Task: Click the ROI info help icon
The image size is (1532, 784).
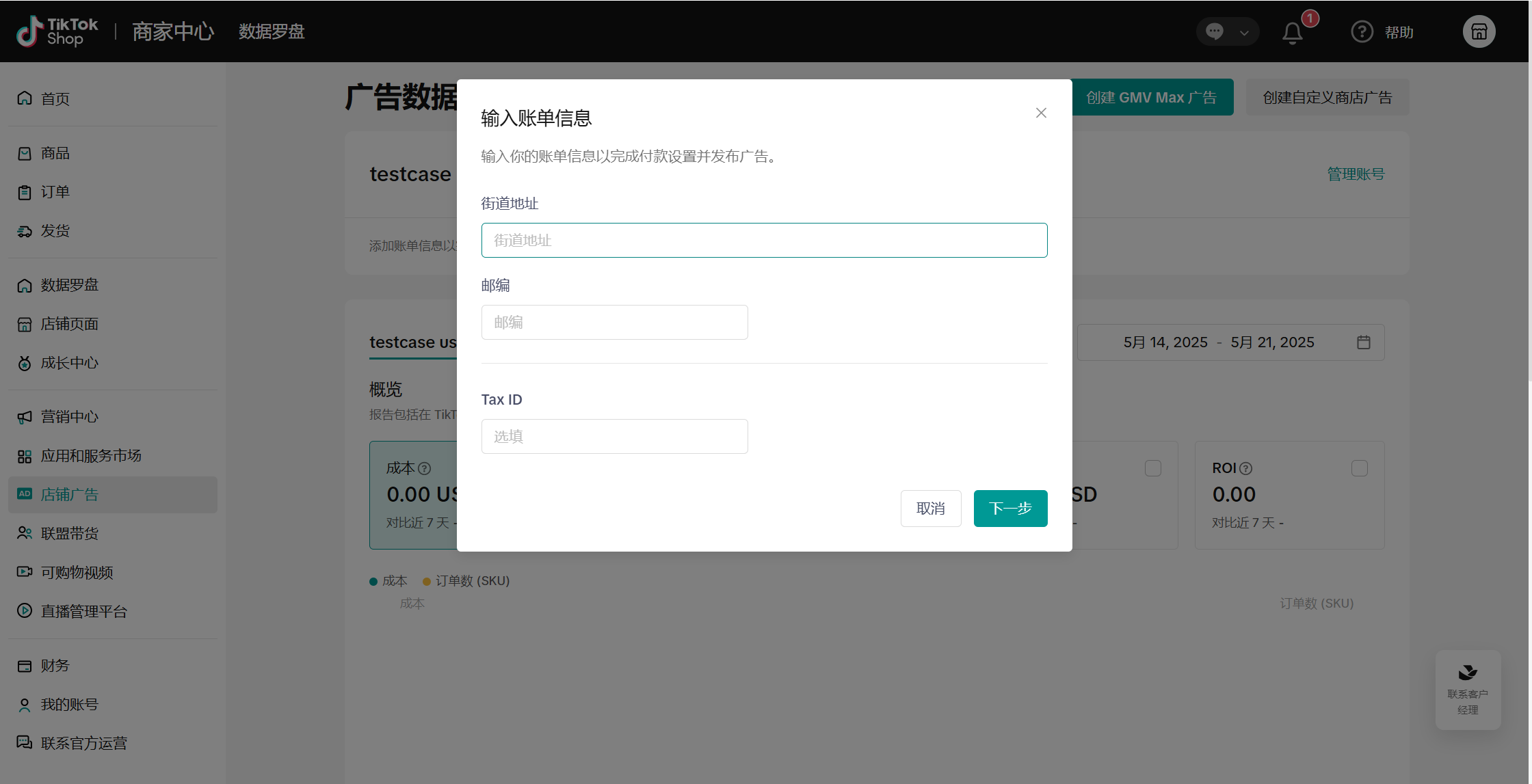Action: 1246,468
